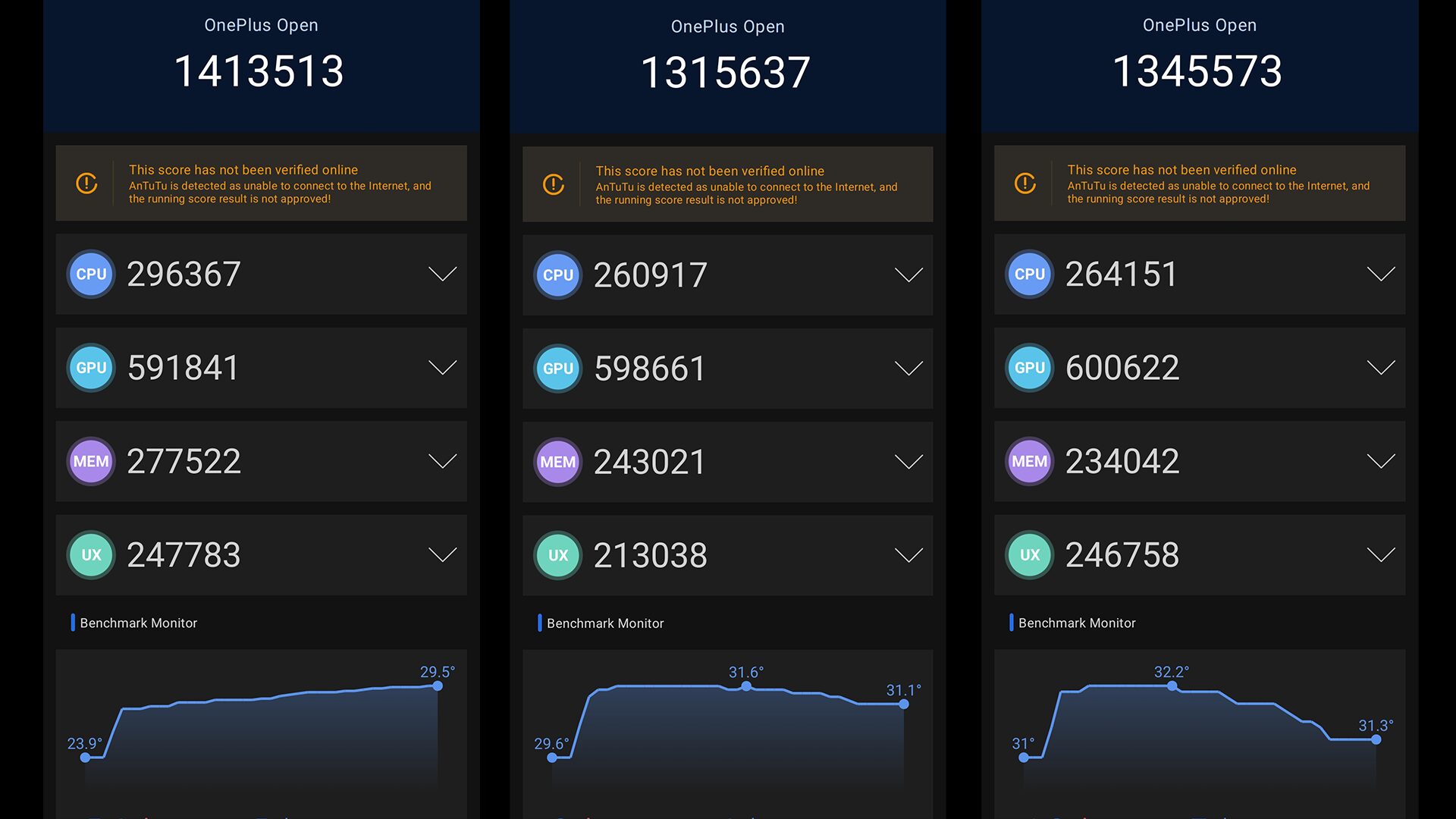
Task: Click the UX icon beside 213038
Action: pos(558,556)
